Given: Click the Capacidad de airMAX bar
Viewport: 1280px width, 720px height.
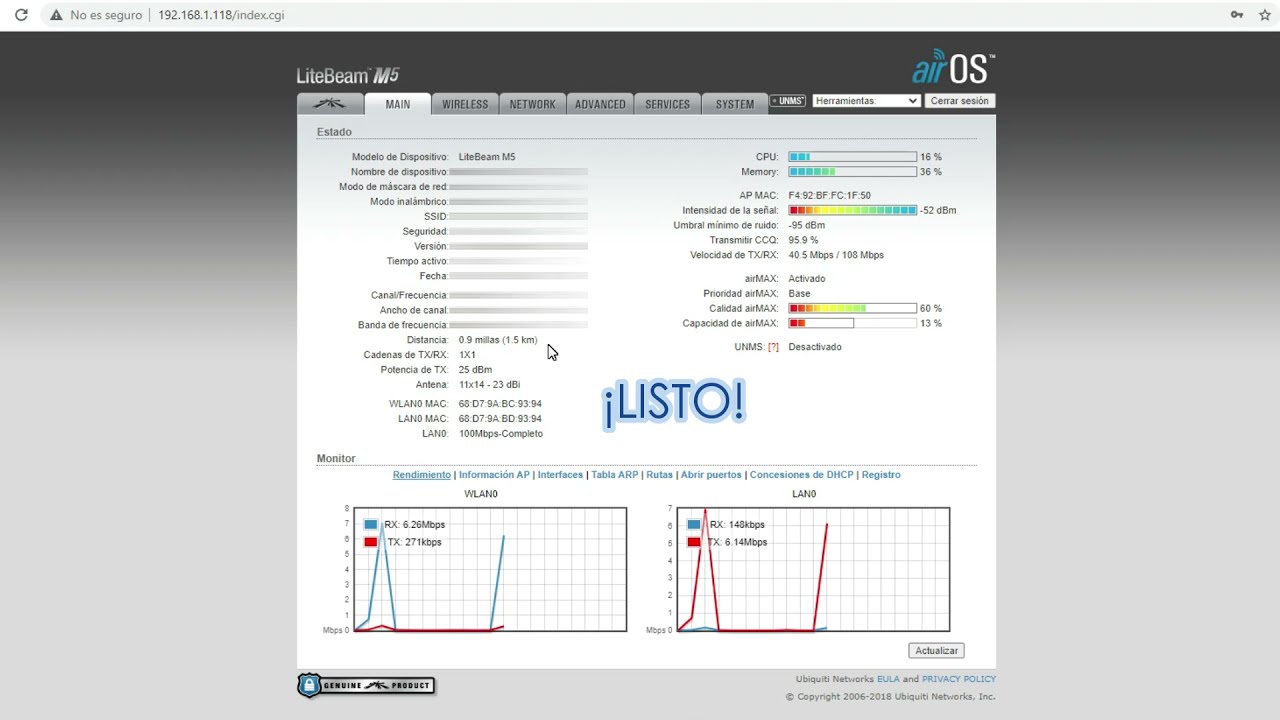Looking at the screenshot, I should [x=852, y=323].
